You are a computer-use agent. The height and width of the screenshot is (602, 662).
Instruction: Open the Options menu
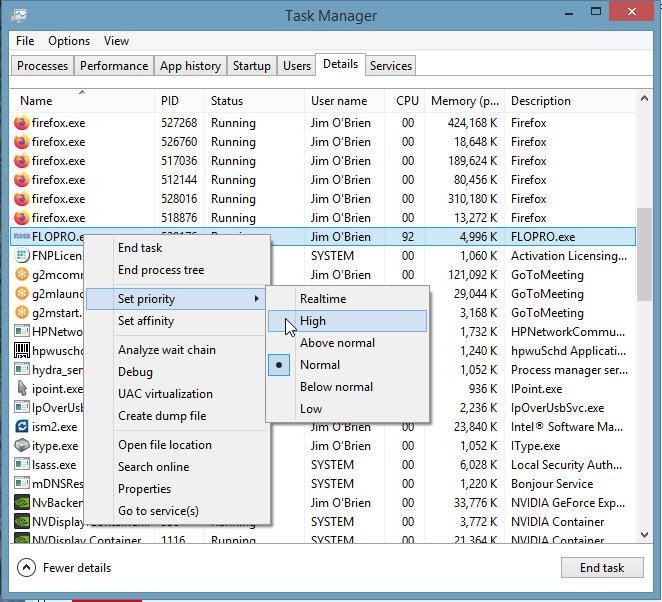(x=69, y=41)
